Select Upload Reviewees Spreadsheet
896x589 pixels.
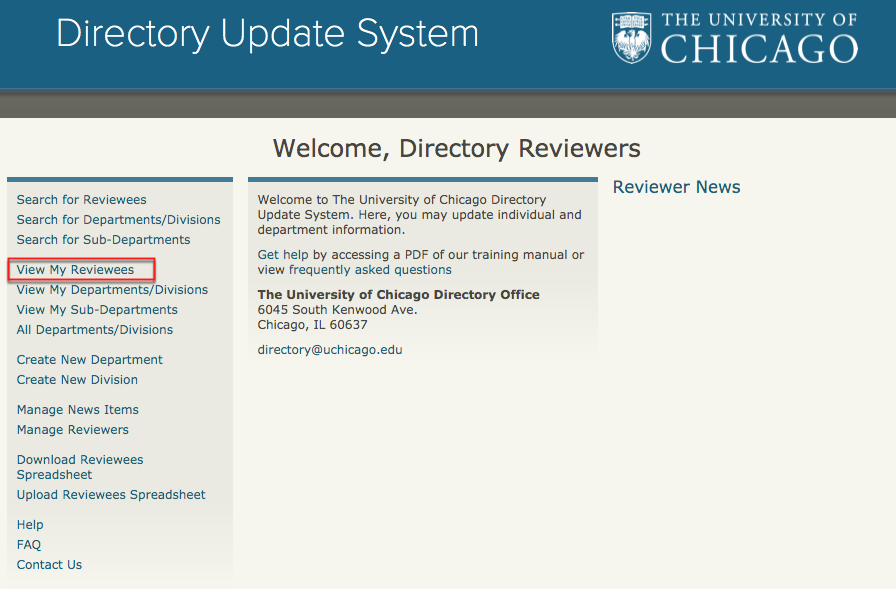coord(111,495)
